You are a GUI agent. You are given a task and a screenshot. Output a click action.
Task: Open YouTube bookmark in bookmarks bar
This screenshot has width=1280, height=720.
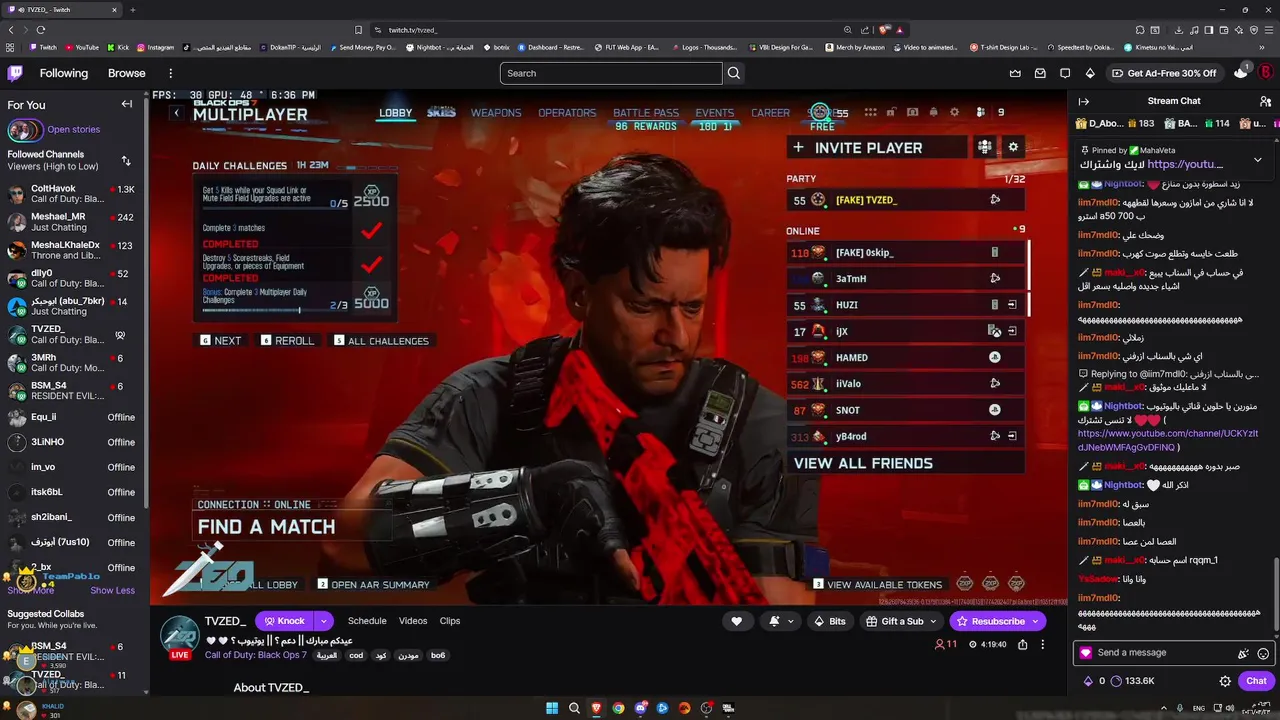click(81, 47)
